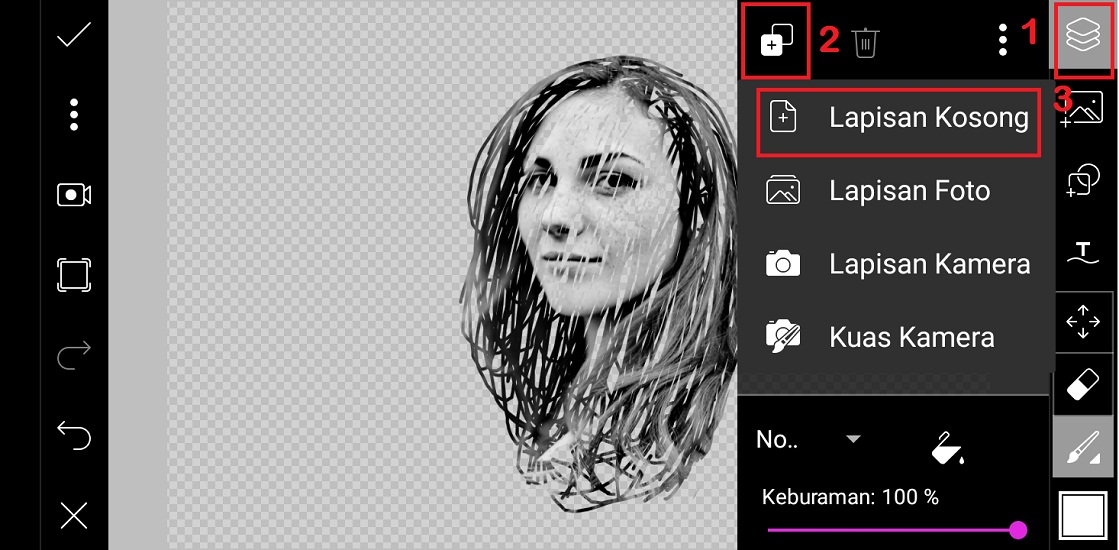The height and width of the screenshot is (550, 1119).
Task: Redo the last action
Action: 74,355
